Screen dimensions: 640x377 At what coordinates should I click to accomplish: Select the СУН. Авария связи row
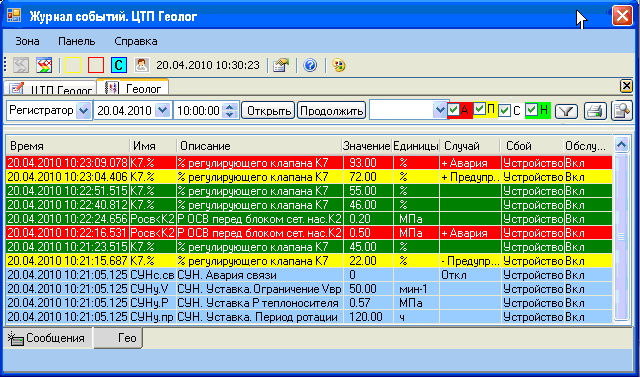[x=309, y=275]
